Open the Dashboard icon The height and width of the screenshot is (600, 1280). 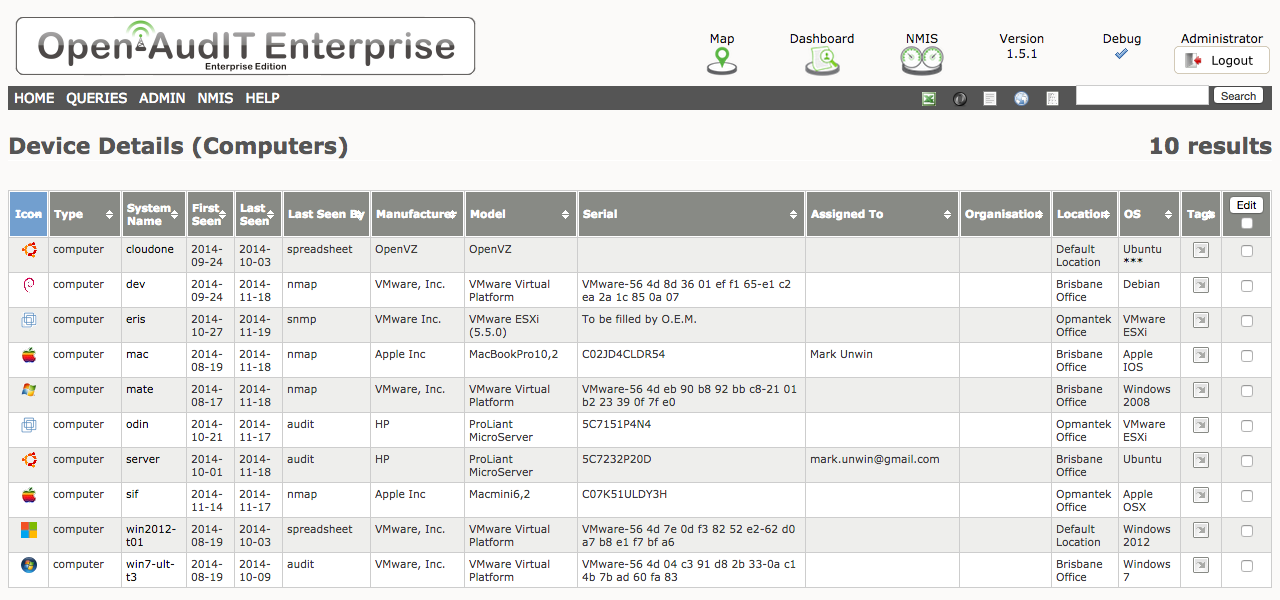(x=822, y=61)
